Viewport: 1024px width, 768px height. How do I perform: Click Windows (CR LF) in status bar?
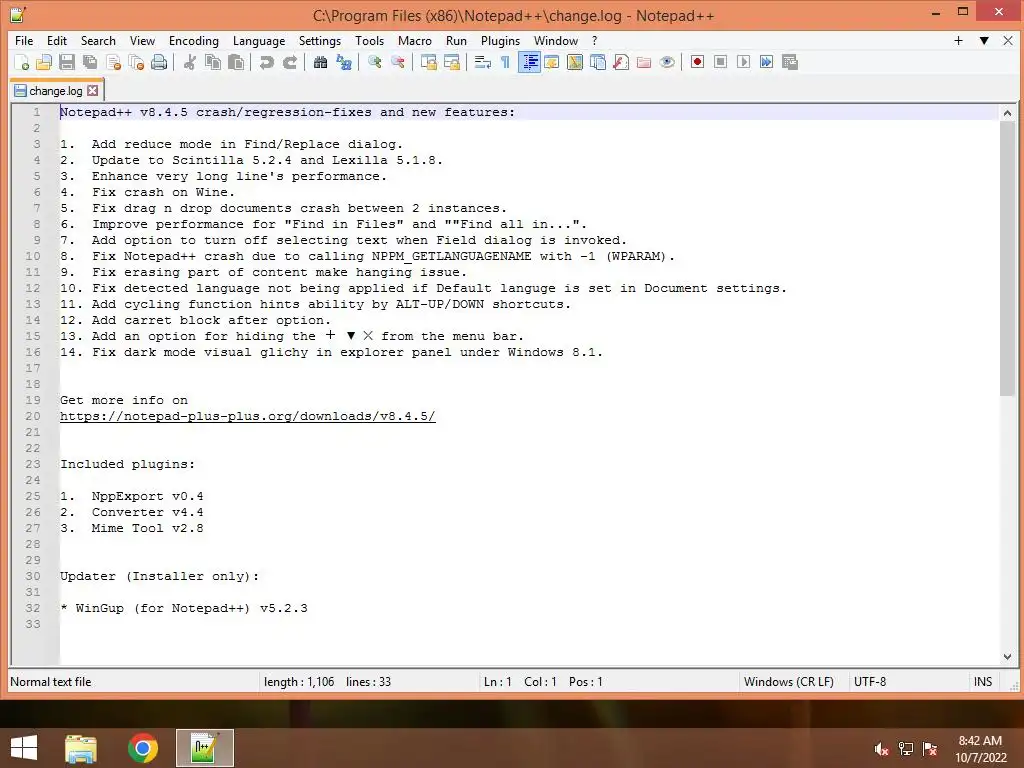pos(788,682)
